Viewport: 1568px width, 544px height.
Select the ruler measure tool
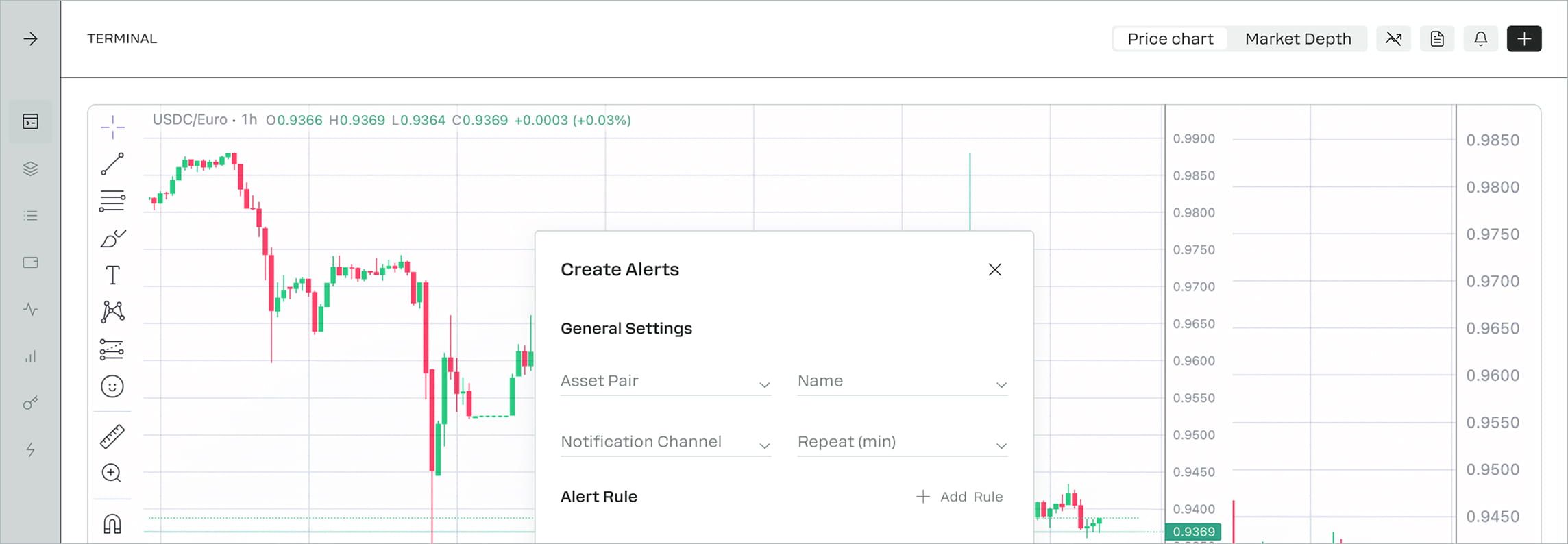(x=112, y=436)
